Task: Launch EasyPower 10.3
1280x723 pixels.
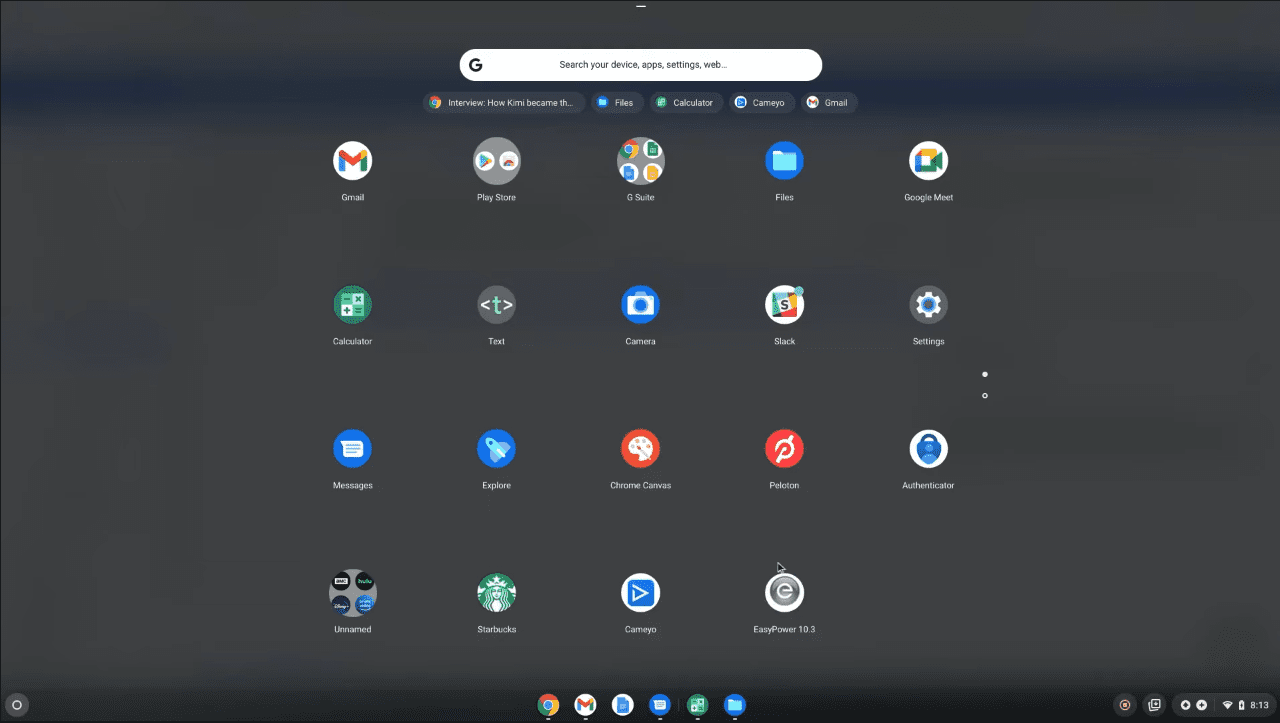Action: [784, 593]
